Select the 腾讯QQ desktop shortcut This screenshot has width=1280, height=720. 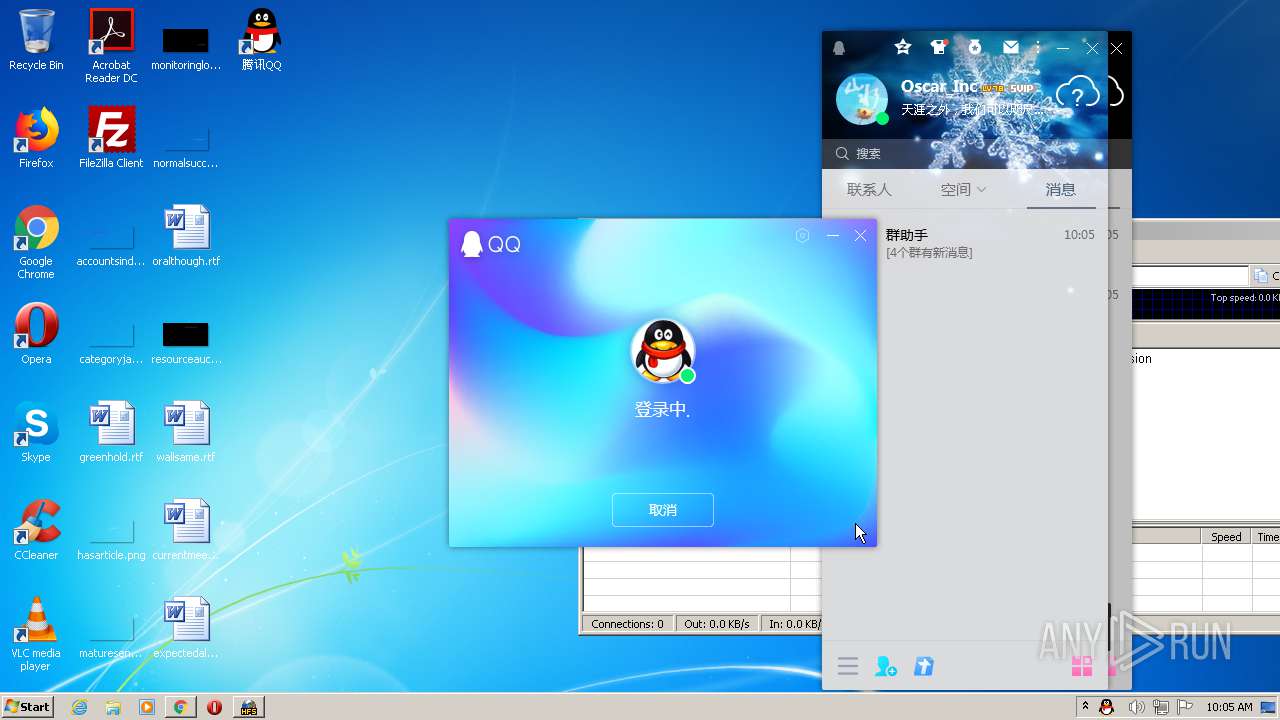pyautogui.click(x=261, y=40)
